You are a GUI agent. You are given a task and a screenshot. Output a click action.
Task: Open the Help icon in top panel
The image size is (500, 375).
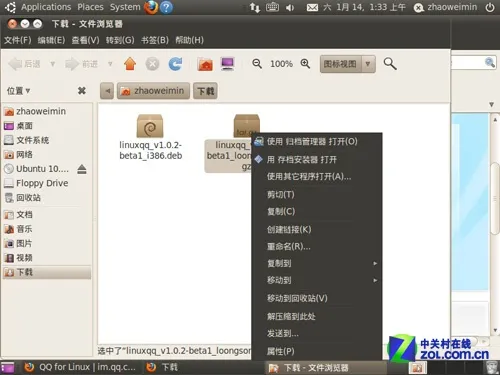[x=167, y=7]
